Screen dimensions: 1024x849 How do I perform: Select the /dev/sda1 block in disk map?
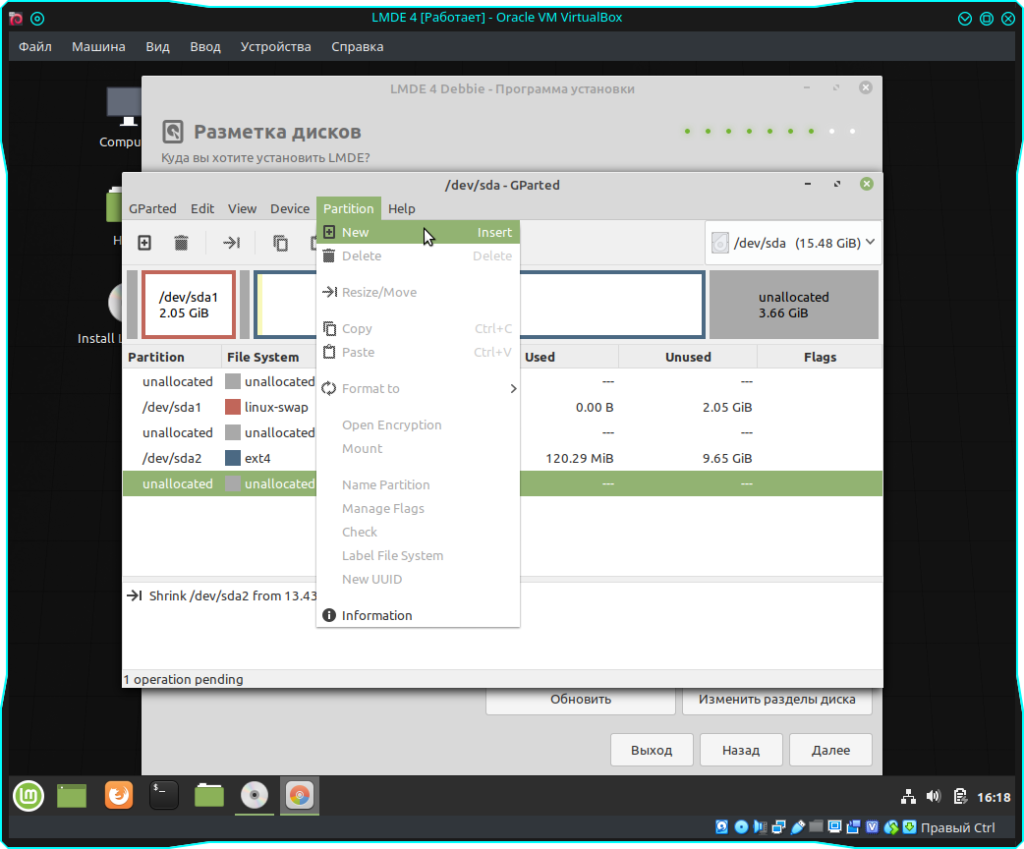tap(188, 305)
